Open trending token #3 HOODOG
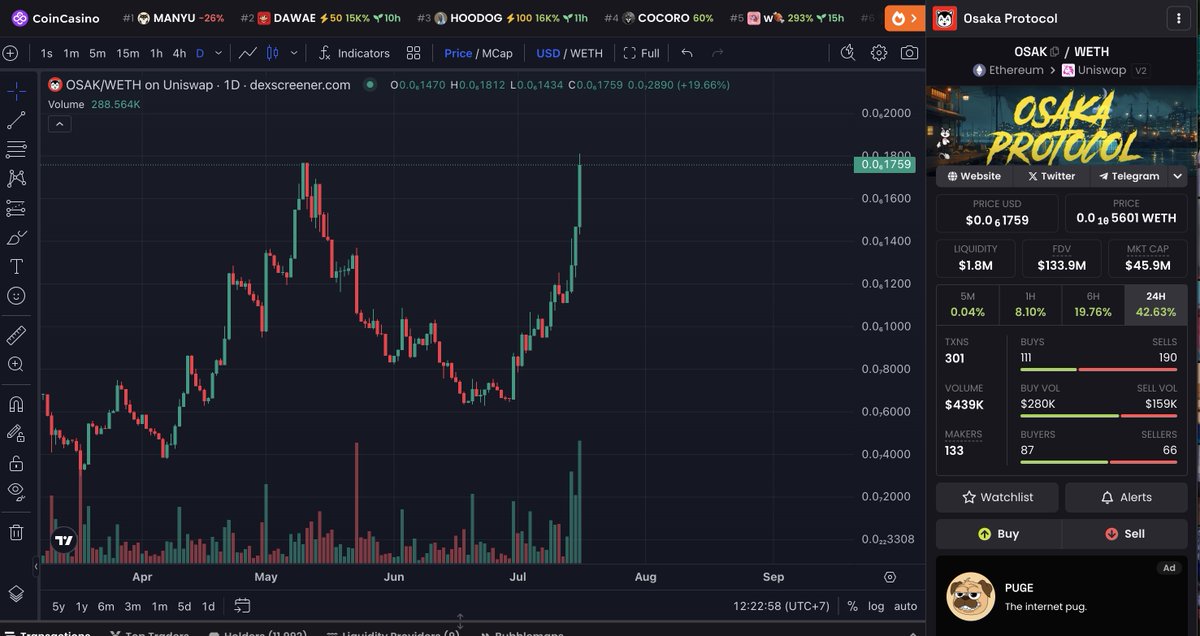 (502, 18)
